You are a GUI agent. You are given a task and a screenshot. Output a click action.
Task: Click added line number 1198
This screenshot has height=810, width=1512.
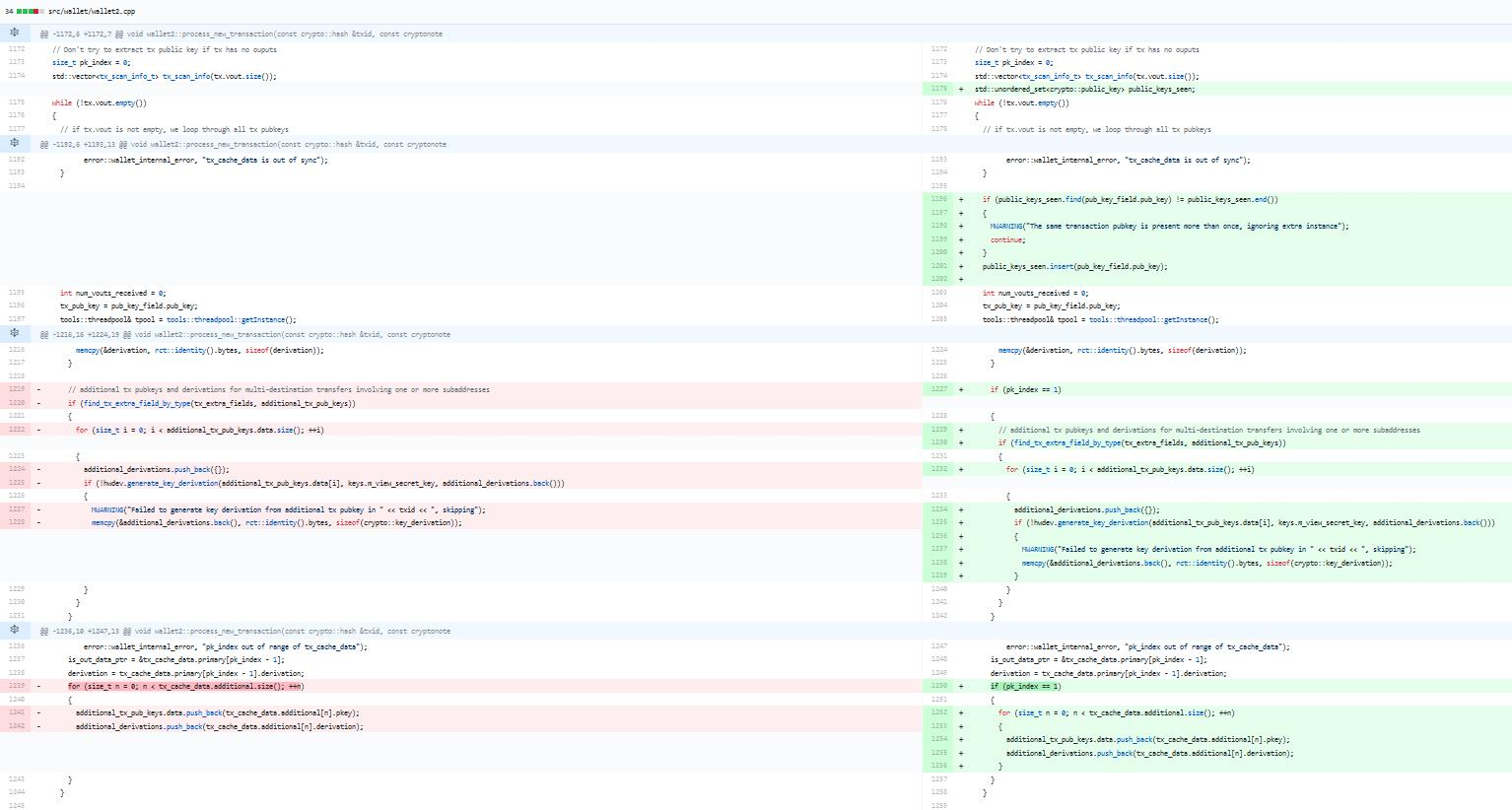click(938, 226)
